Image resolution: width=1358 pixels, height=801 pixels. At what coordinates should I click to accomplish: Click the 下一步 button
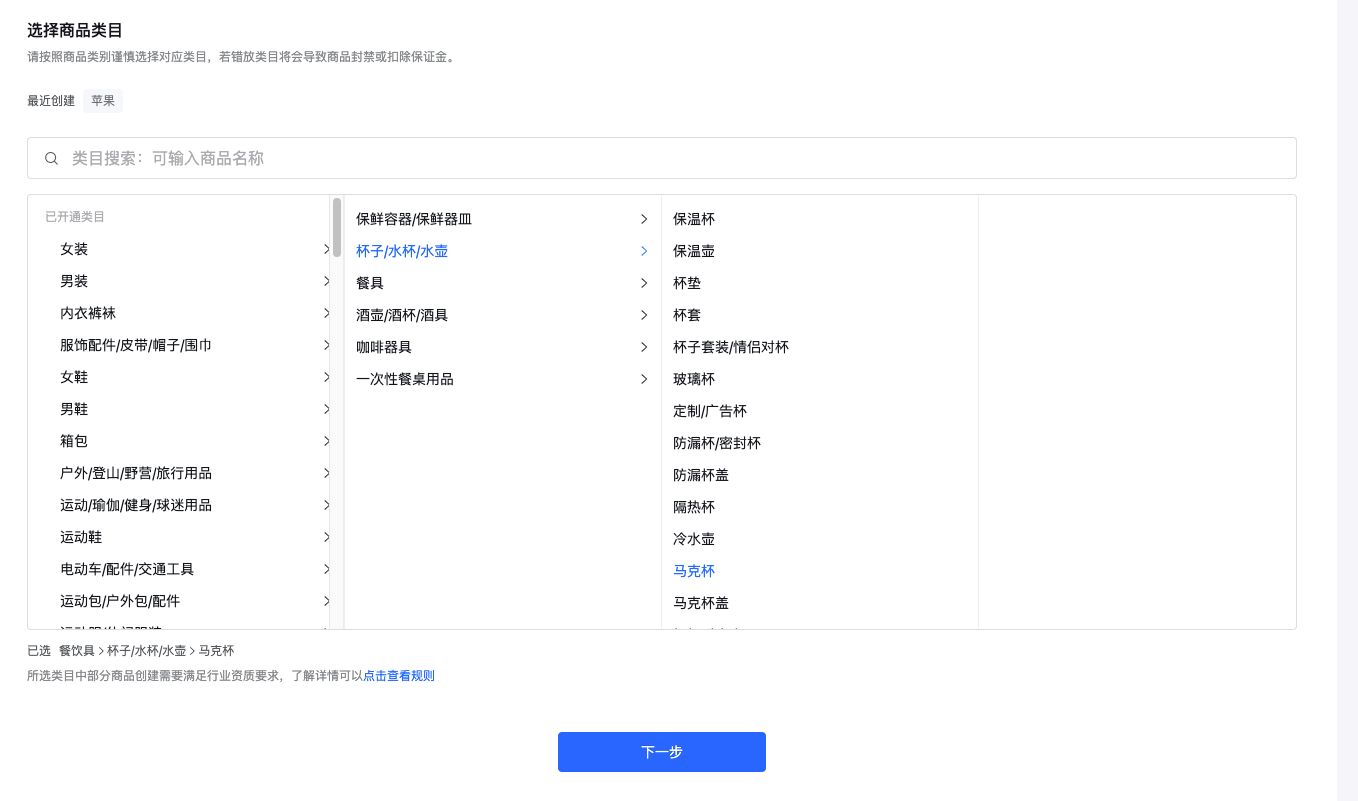point(661,752)
